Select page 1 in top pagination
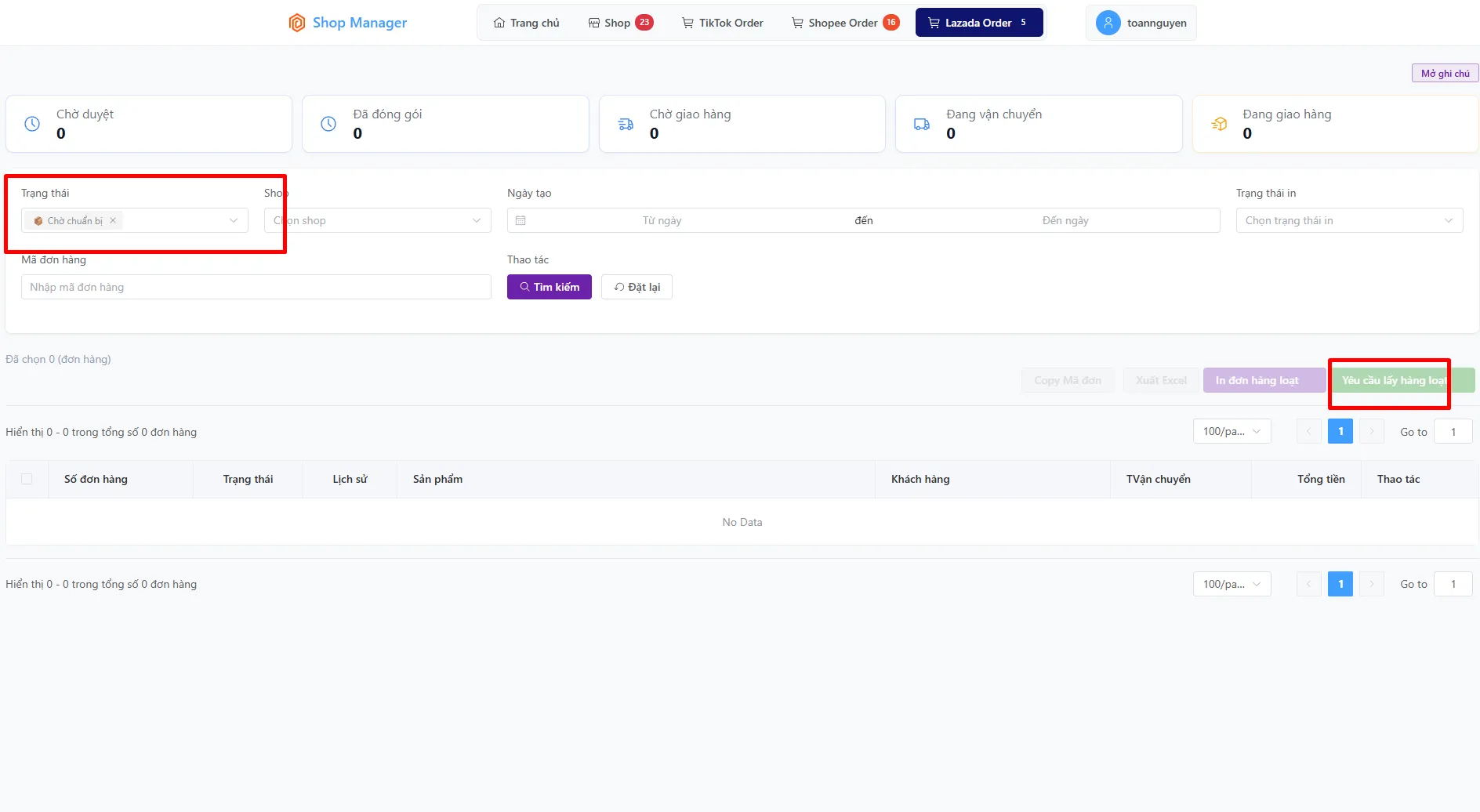Viewport: 1480px width, 812px height. tap(1340, 432)
